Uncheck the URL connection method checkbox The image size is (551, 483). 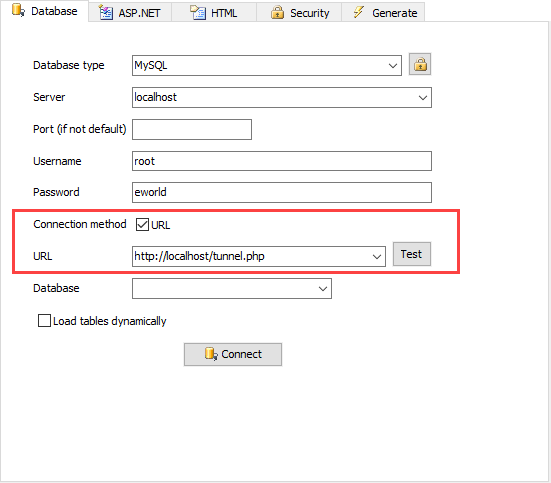(x=142, y=225)
